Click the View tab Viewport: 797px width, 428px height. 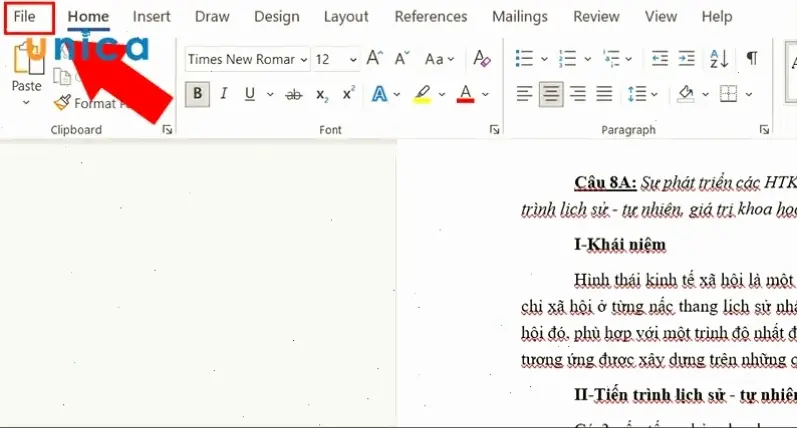click(x=661, y=17)
